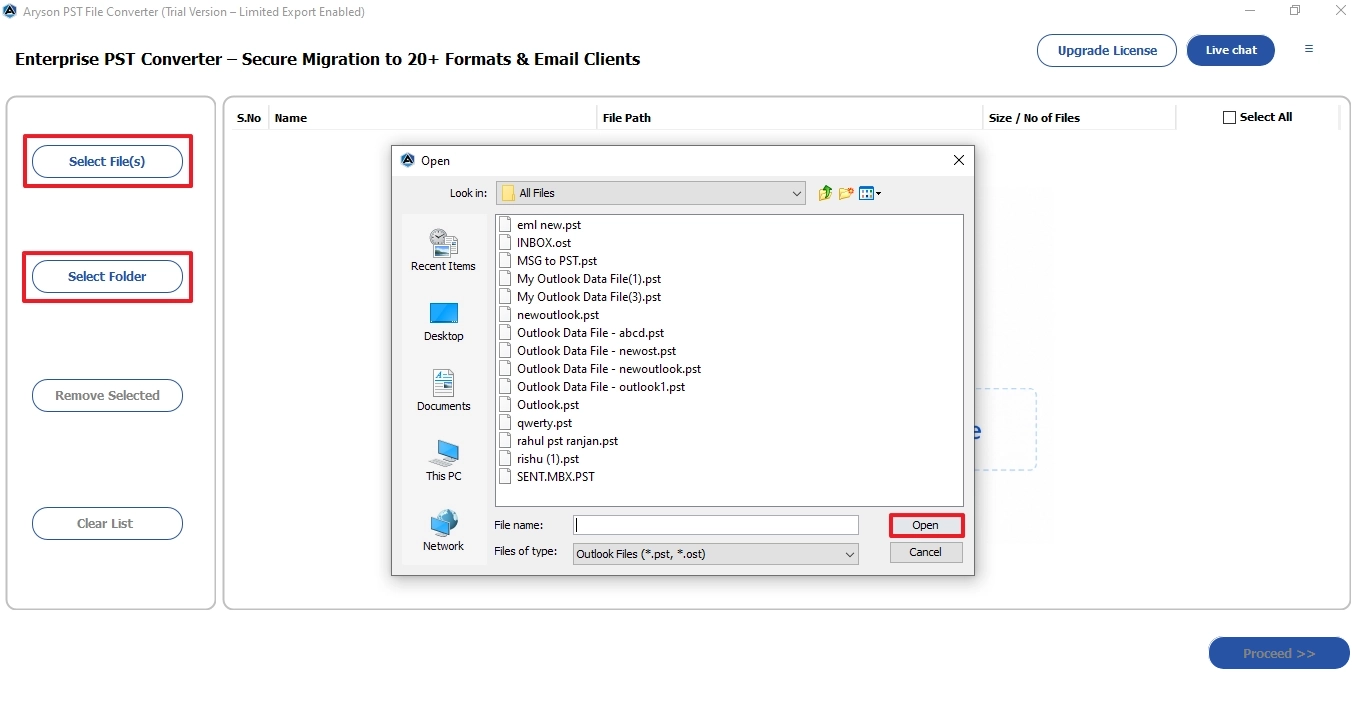Start a Live chat session
The image size is (1366, 728).
pos(1231,51)
